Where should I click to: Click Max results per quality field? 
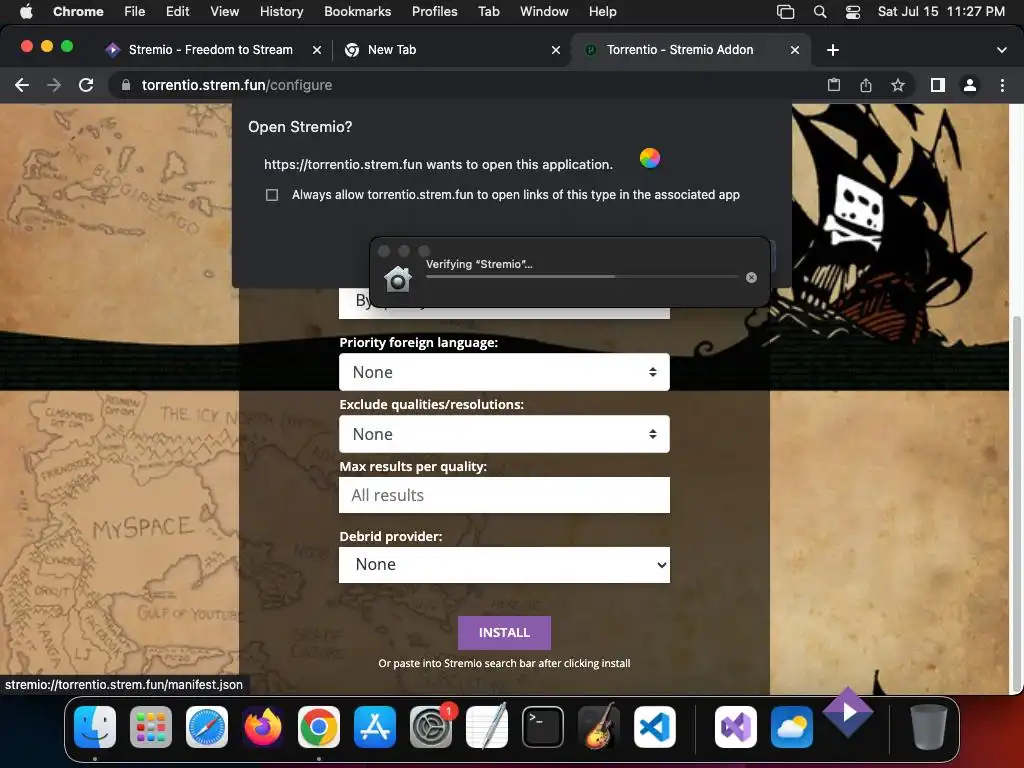[504, 495]
